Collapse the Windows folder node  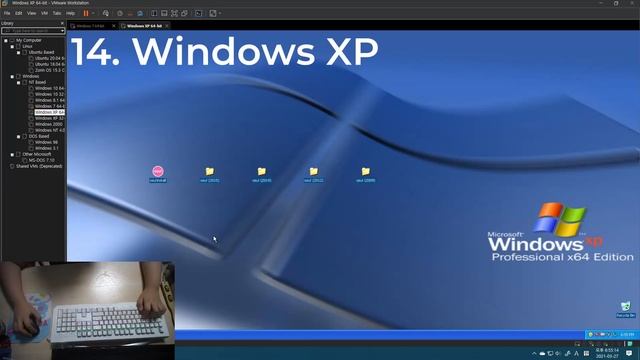click(x=12, y=76)
